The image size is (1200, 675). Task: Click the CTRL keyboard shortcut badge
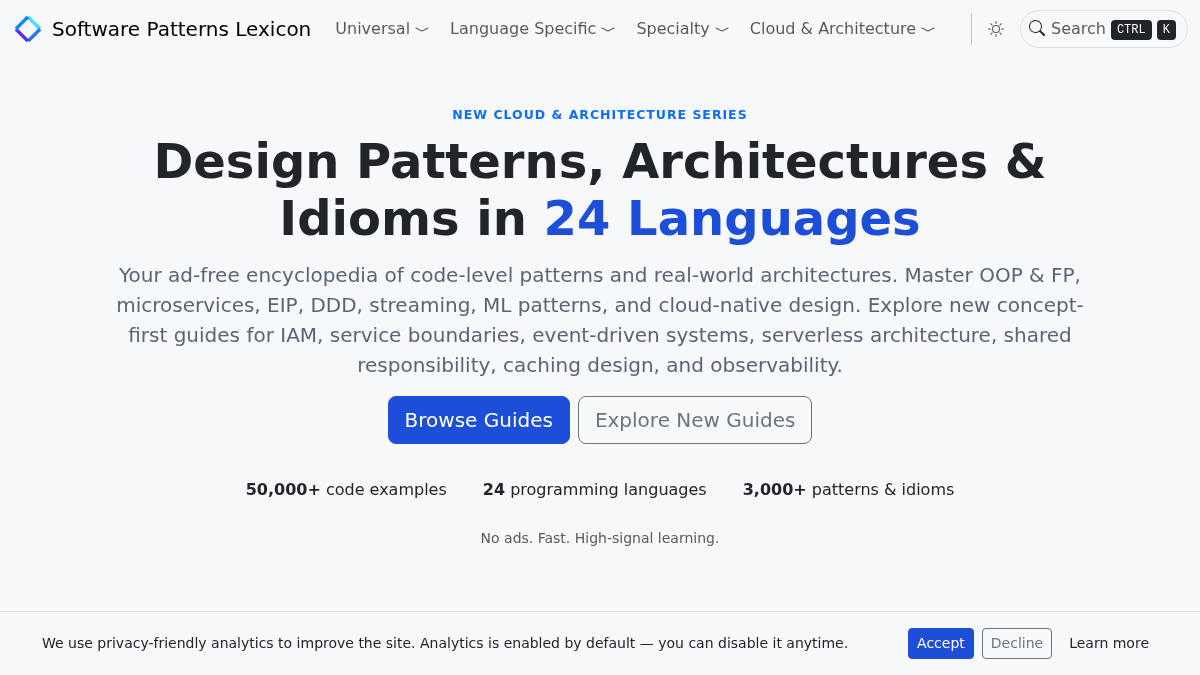1131,30
